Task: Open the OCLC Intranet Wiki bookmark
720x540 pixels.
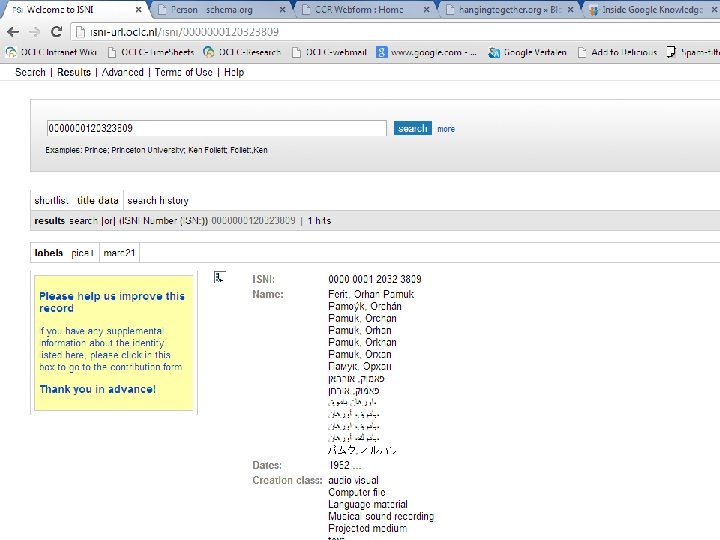Action: click(51, 52)
